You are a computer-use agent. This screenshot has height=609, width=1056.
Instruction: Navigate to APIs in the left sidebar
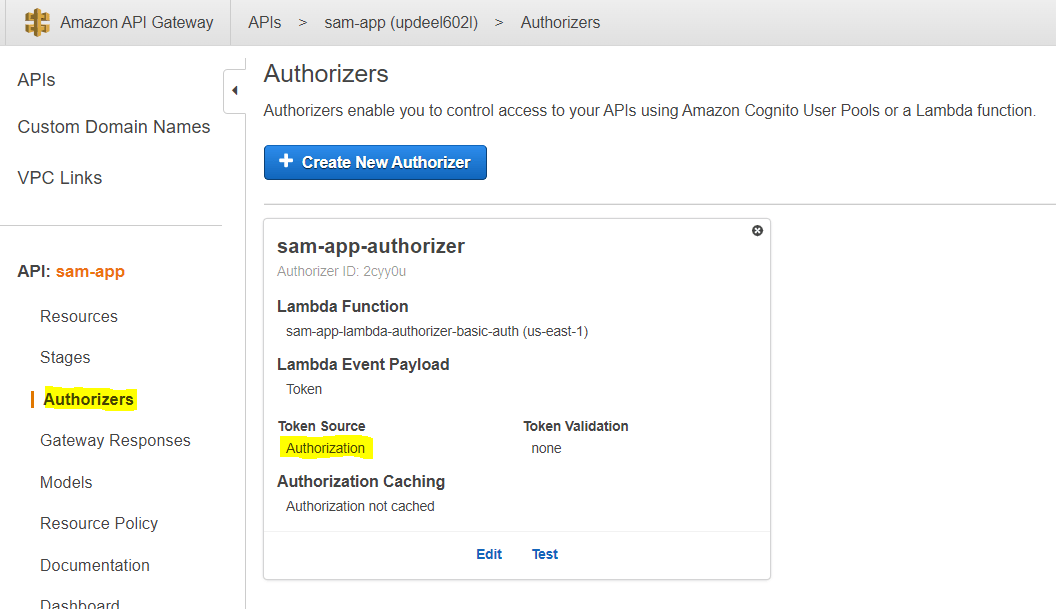click(x=36, y=79)
